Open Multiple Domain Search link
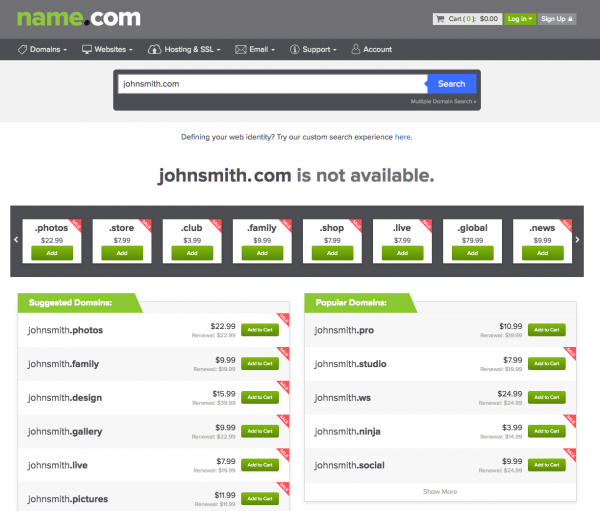 coord(443,101)
